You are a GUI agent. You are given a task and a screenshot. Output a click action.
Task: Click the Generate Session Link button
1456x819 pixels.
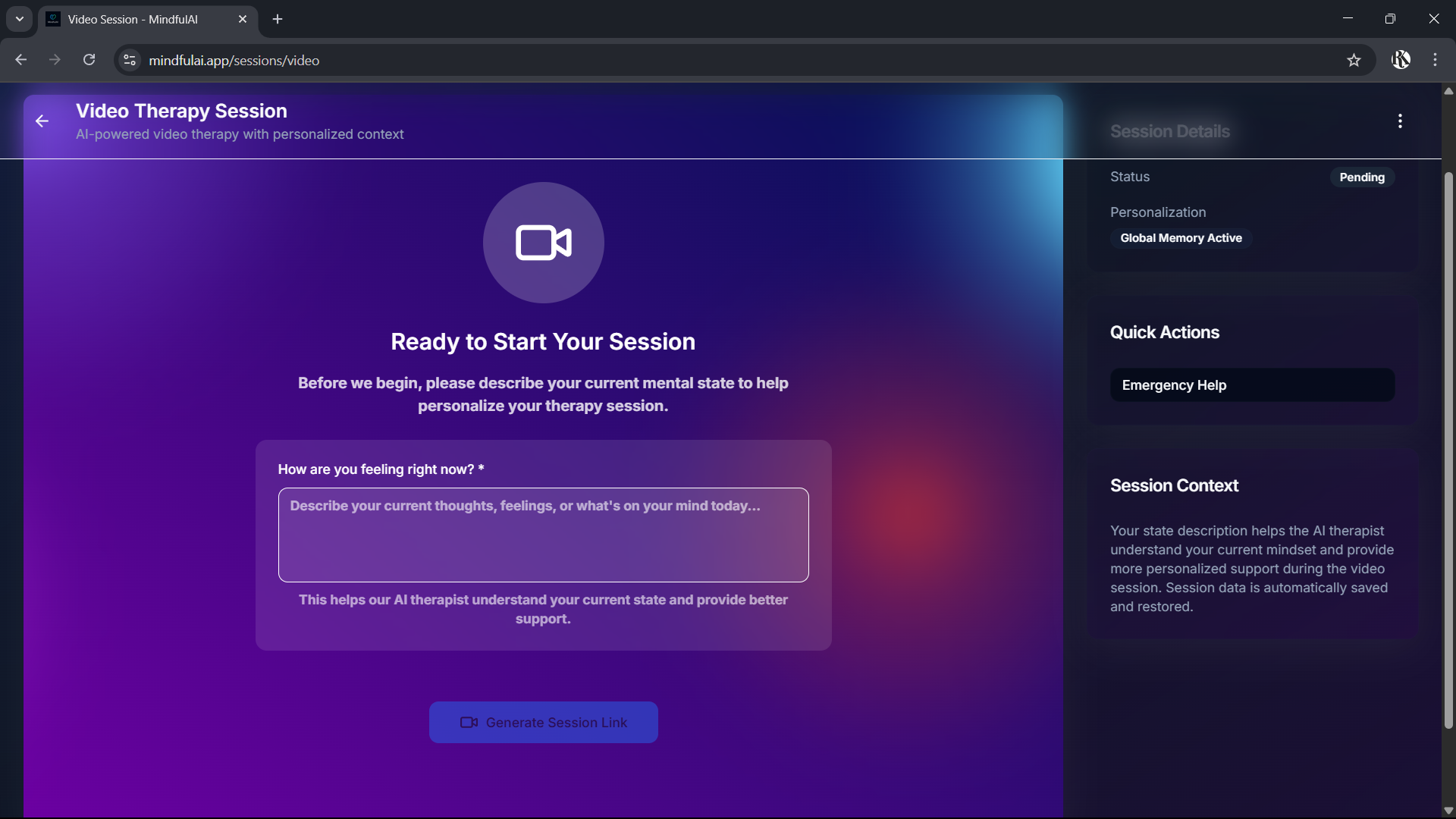(543, 722)
